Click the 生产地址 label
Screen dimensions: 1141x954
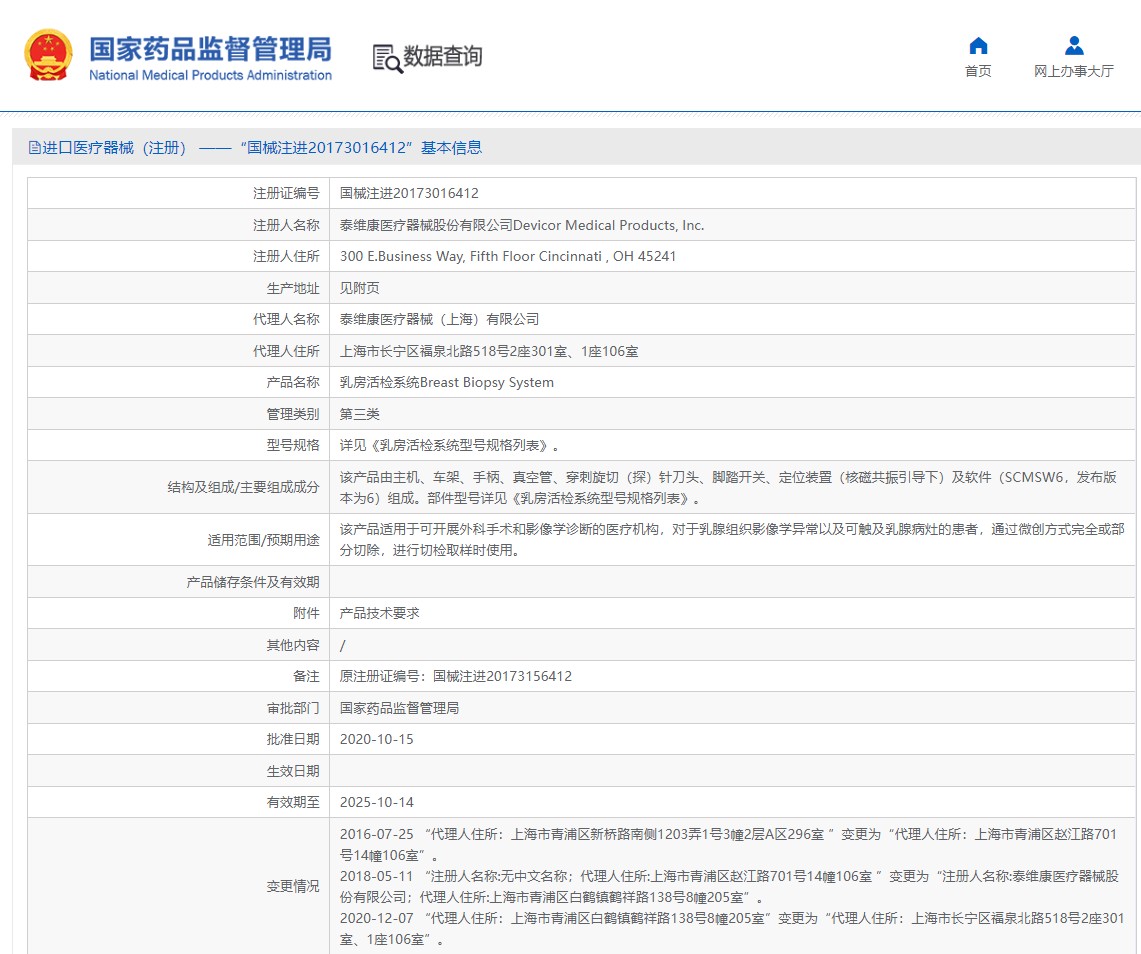click(x=293, y=288)
